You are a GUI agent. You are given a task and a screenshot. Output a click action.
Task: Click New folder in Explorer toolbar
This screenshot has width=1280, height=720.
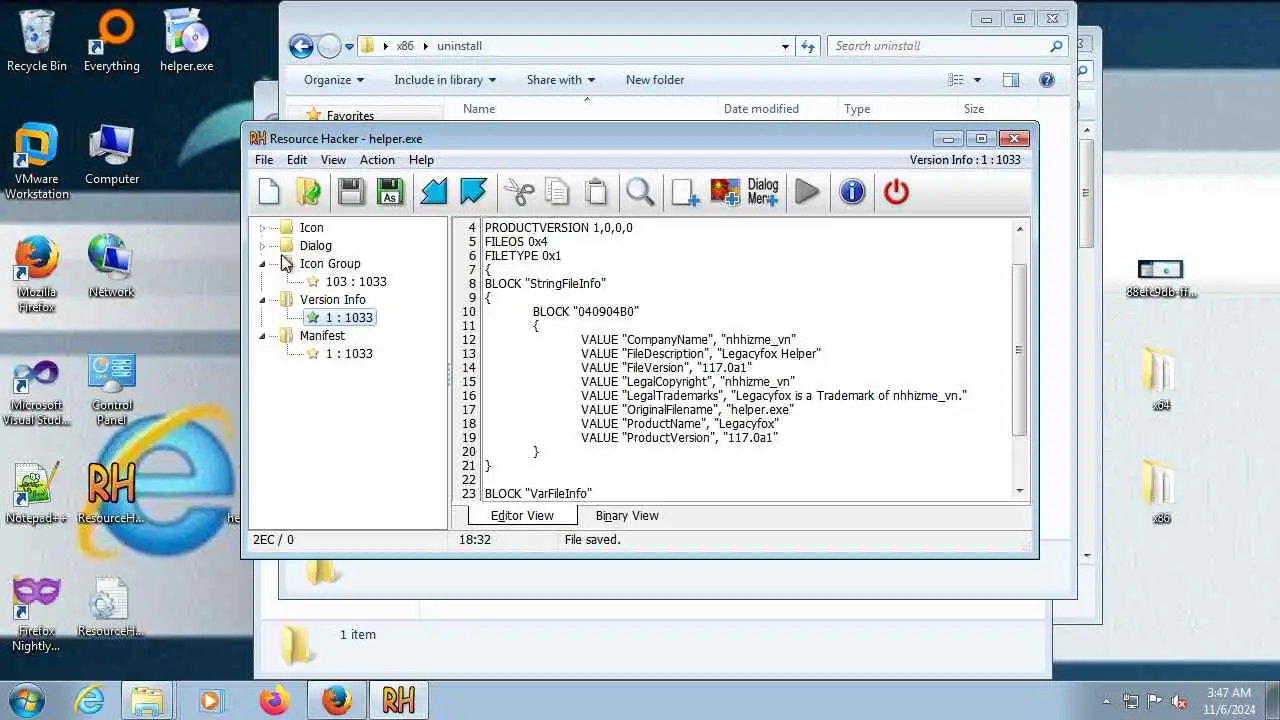[x=655, y=80]
